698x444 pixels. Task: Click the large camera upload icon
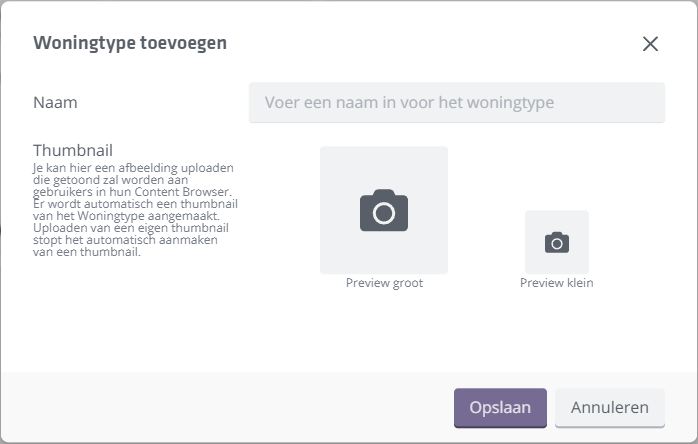(x=384, y=211)
